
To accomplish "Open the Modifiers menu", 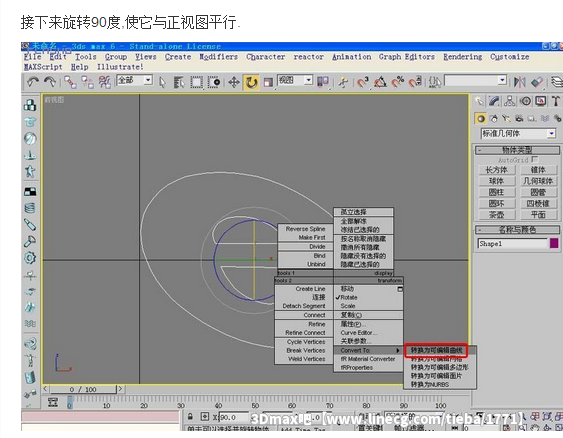I will [x=219, y=57].
